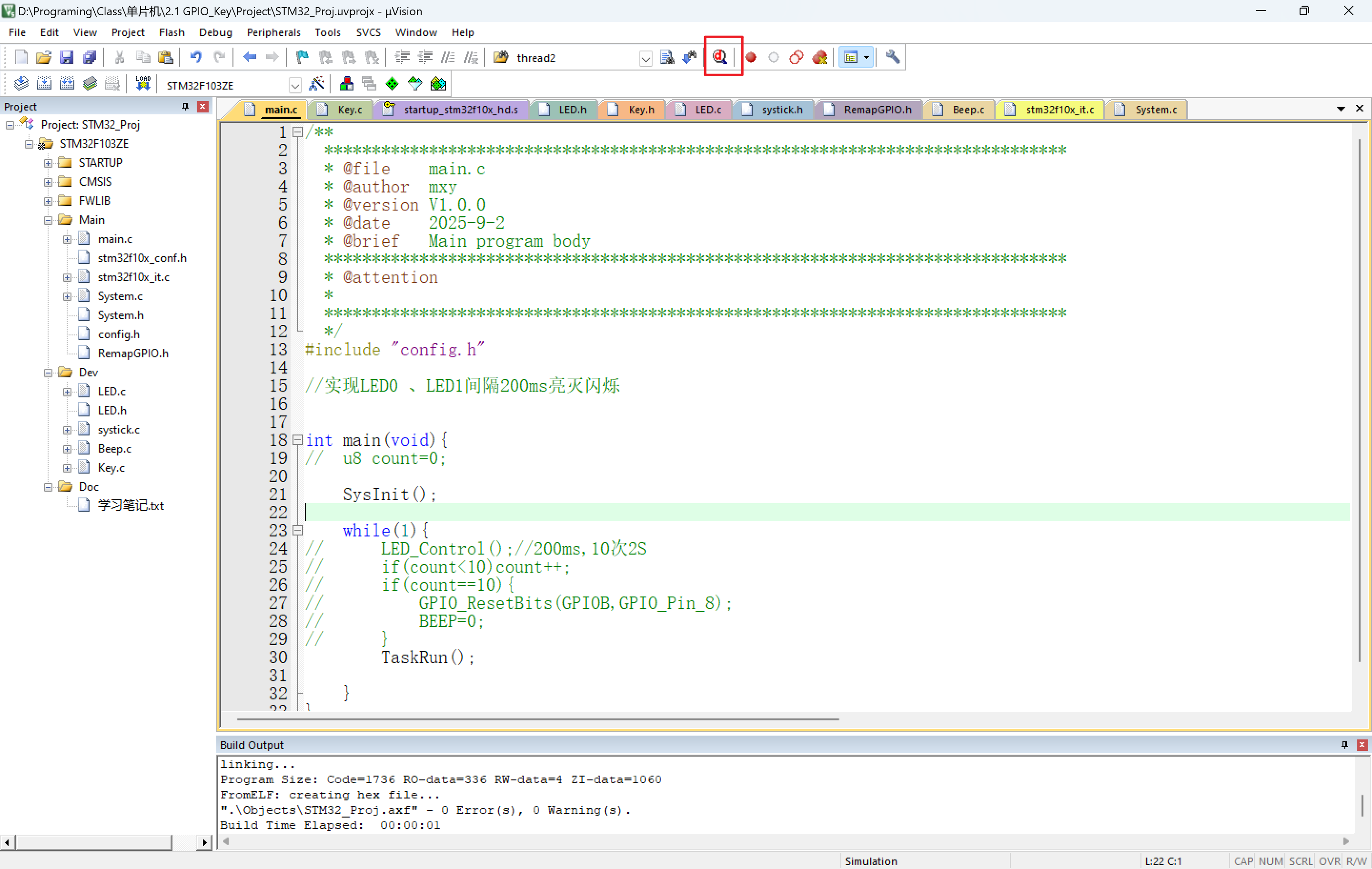Close the Build Output panel
Viewport: 1372px width, 869px height.
coord(1362,745)
